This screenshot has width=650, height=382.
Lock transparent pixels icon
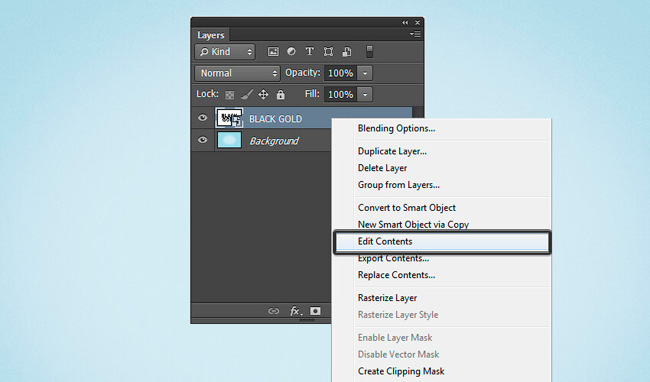pyautogui.click(x=229, y=95)
